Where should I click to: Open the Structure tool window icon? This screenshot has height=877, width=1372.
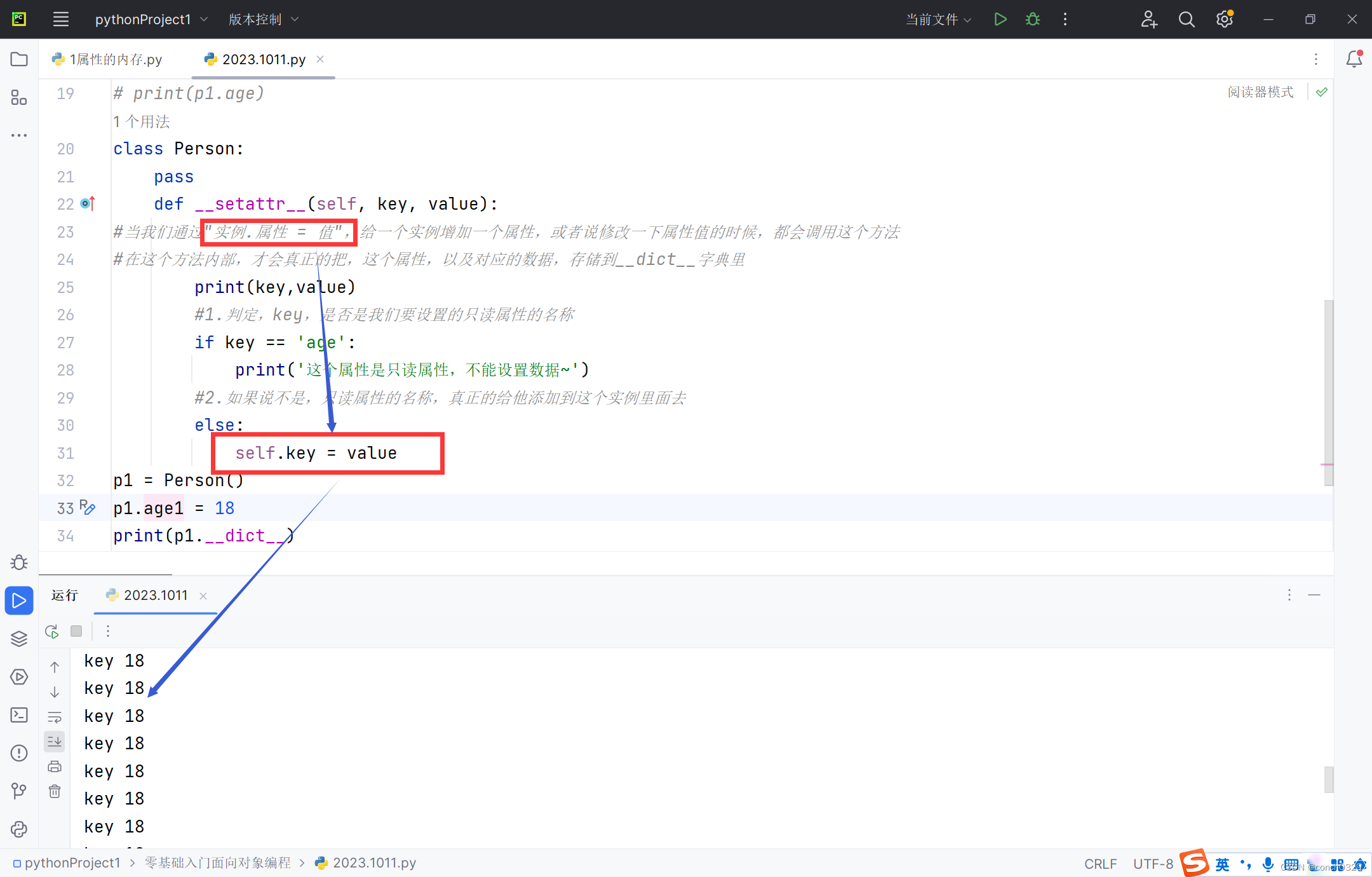[x=19, y=97]
